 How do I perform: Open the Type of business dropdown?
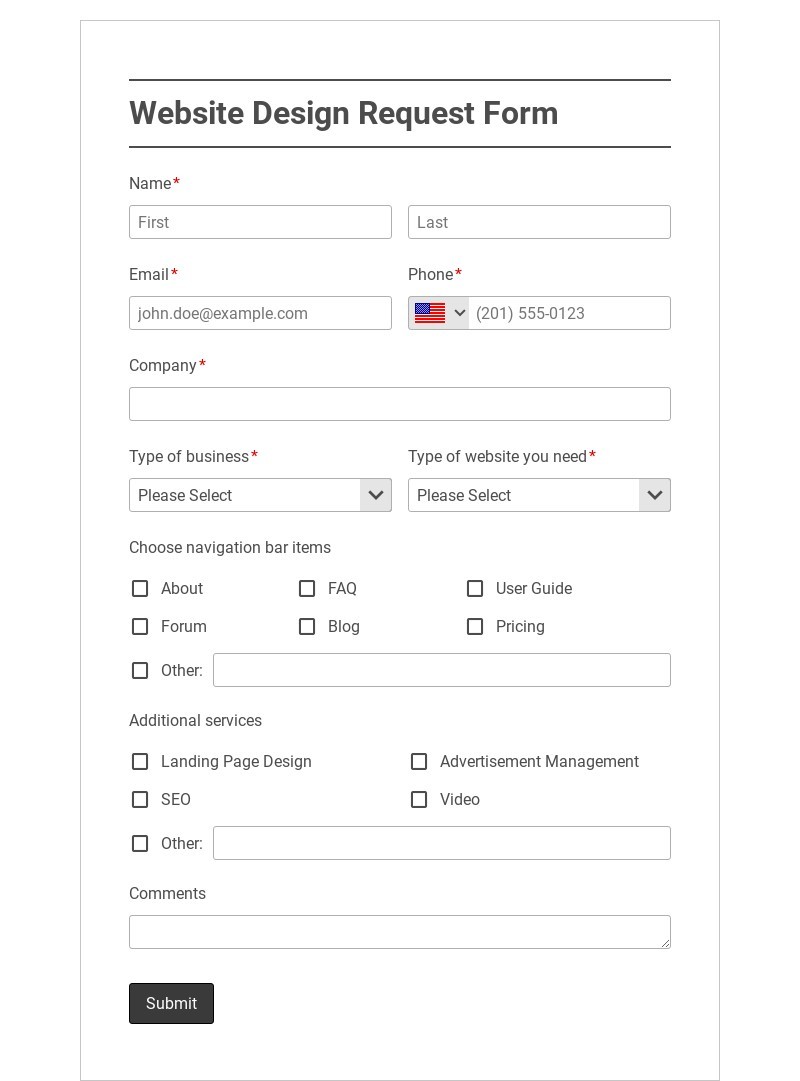click(x=260, y=495)
